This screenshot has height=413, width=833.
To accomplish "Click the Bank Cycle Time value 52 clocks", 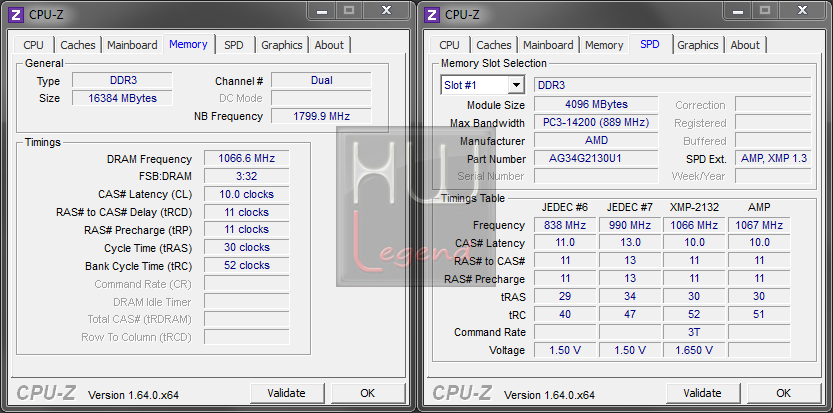I will point(246,265).
